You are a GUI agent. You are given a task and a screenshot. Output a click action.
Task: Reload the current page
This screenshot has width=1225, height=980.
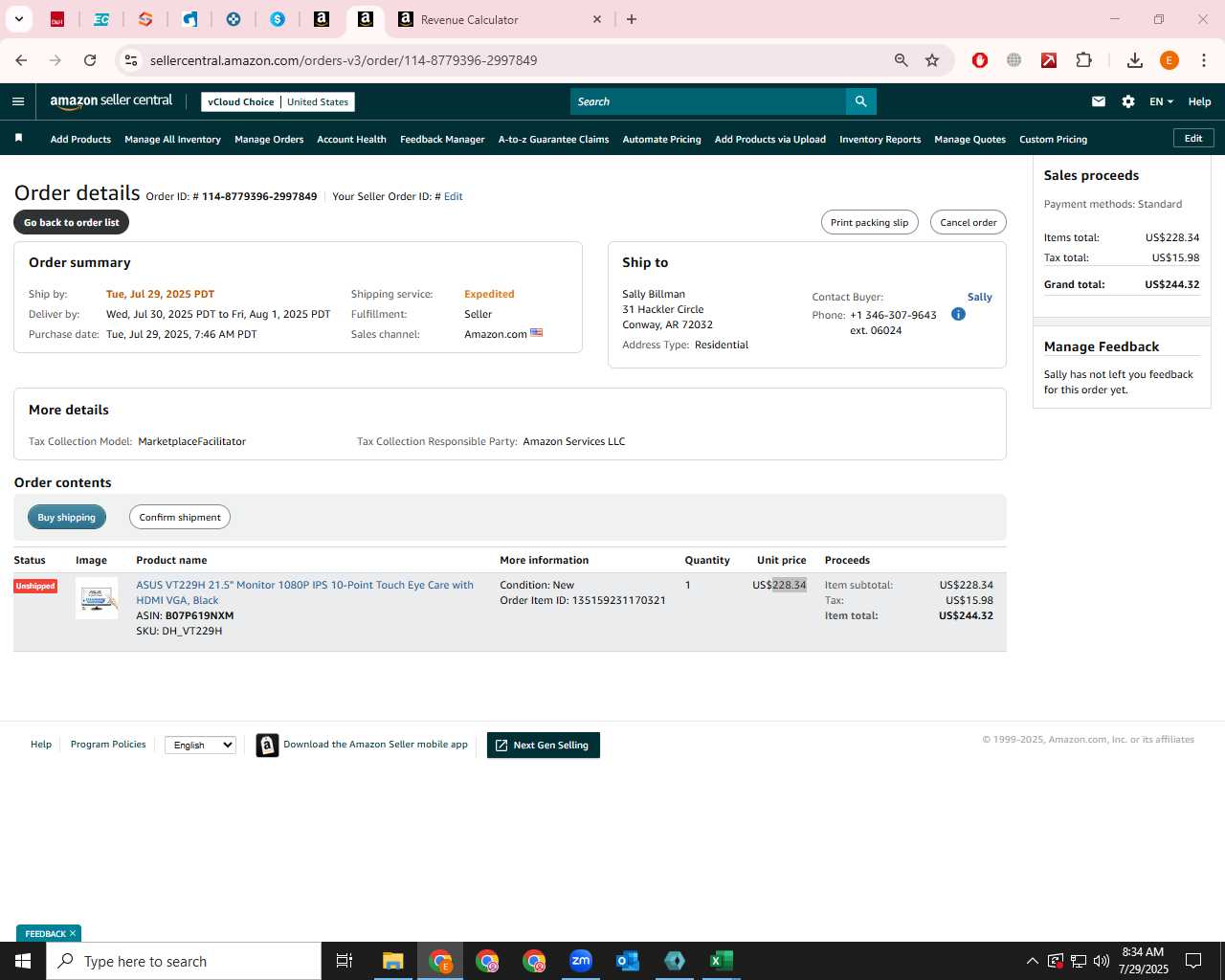(90, 60)
